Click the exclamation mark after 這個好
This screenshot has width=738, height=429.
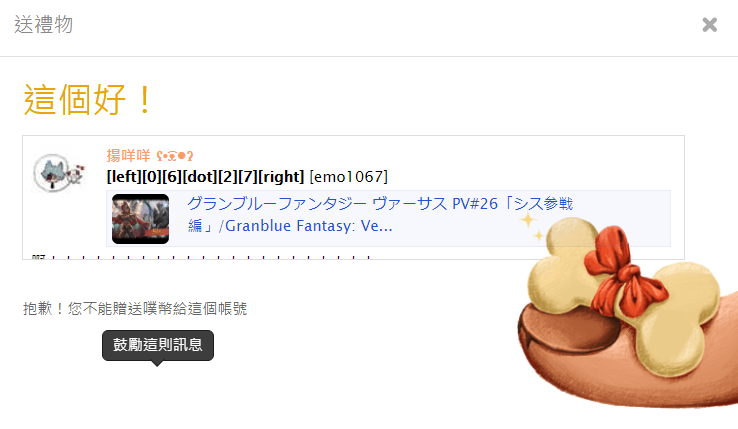145,99
